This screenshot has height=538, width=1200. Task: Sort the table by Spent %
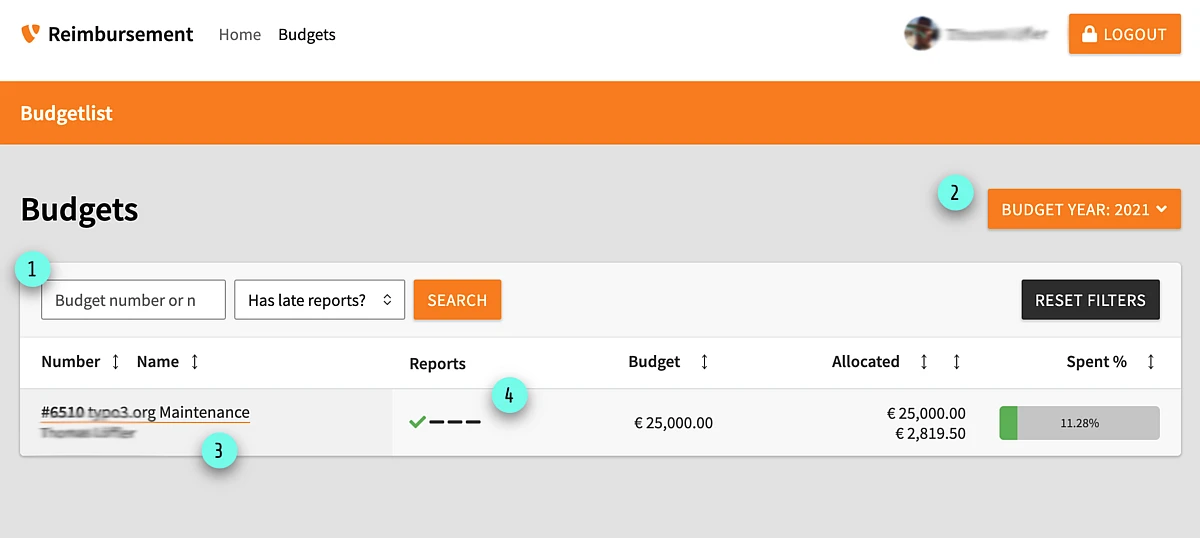pos(1150,362)
